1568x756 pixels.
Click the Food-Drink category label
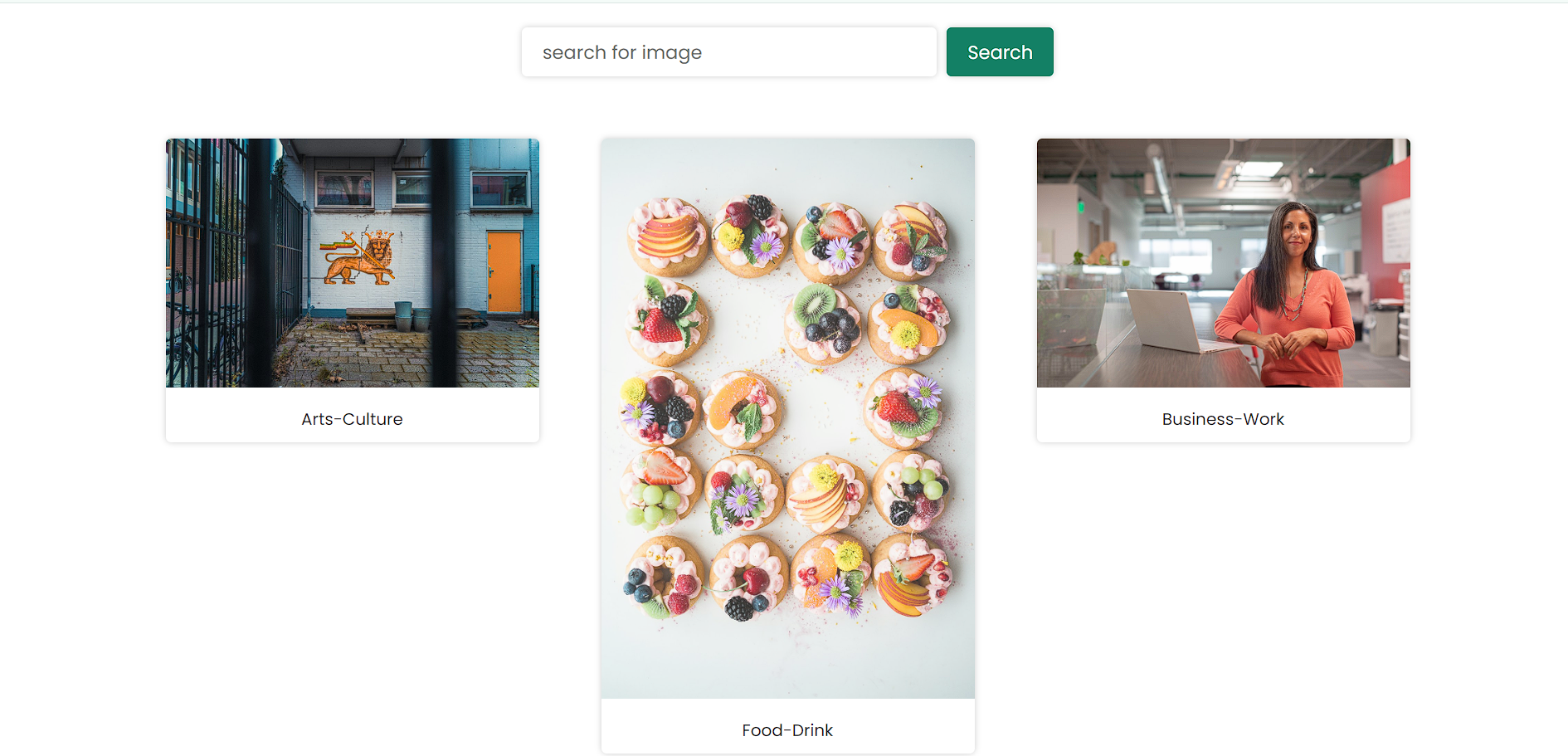(x=787, y=730)
